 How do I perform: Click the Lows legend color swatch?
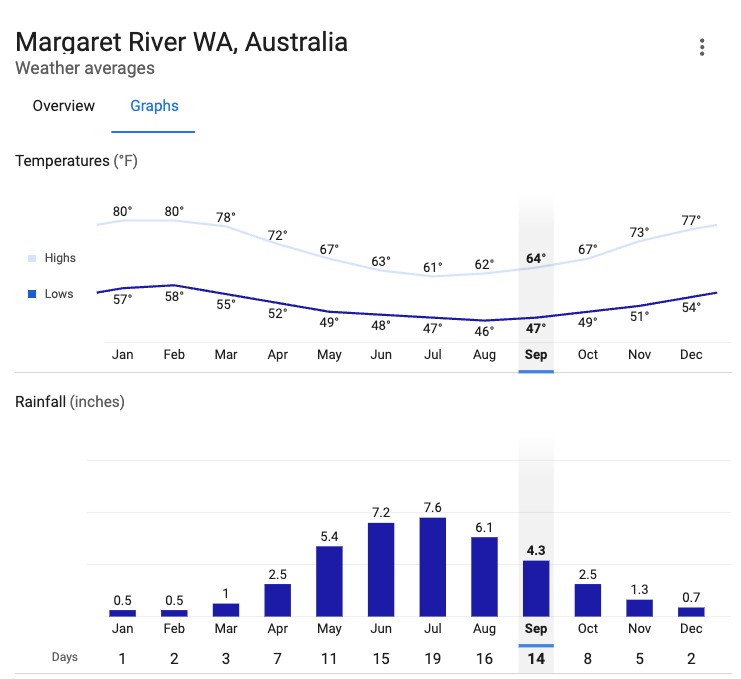point(32,294)
